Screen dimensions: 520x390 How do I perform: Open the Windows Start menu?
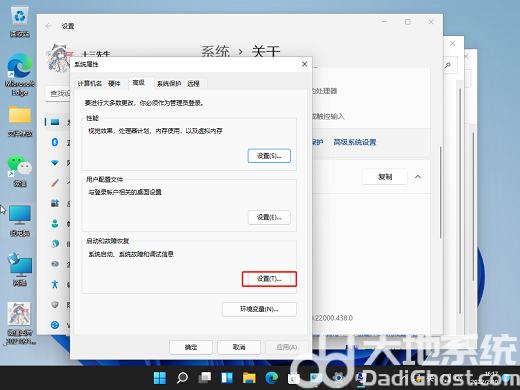[x=160, y=378]
